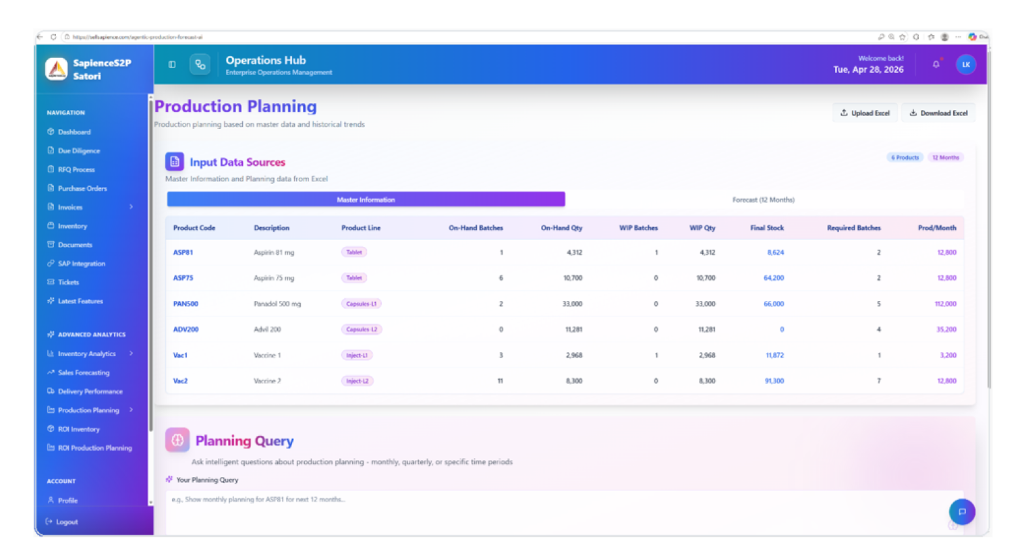Click the Planning Query brain icon
1024x551 pixels.
pyautogui.click(x=177, y=441)
